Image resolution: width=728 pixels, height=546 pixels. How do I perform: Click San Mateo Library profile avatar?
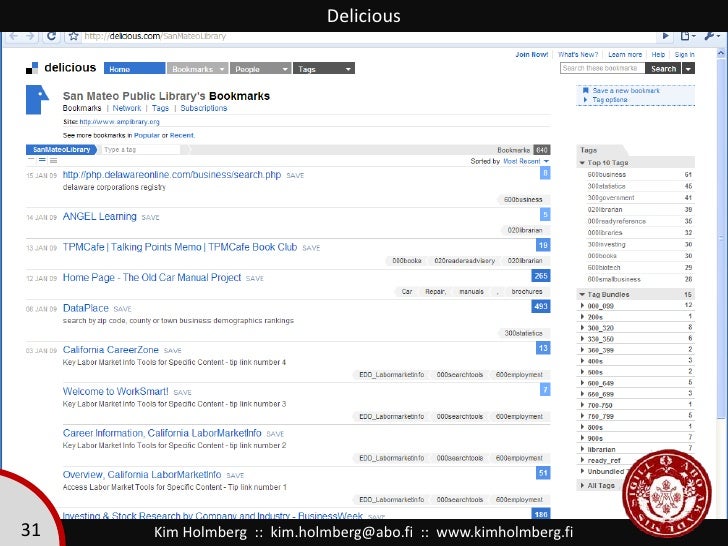coord(37,99)
